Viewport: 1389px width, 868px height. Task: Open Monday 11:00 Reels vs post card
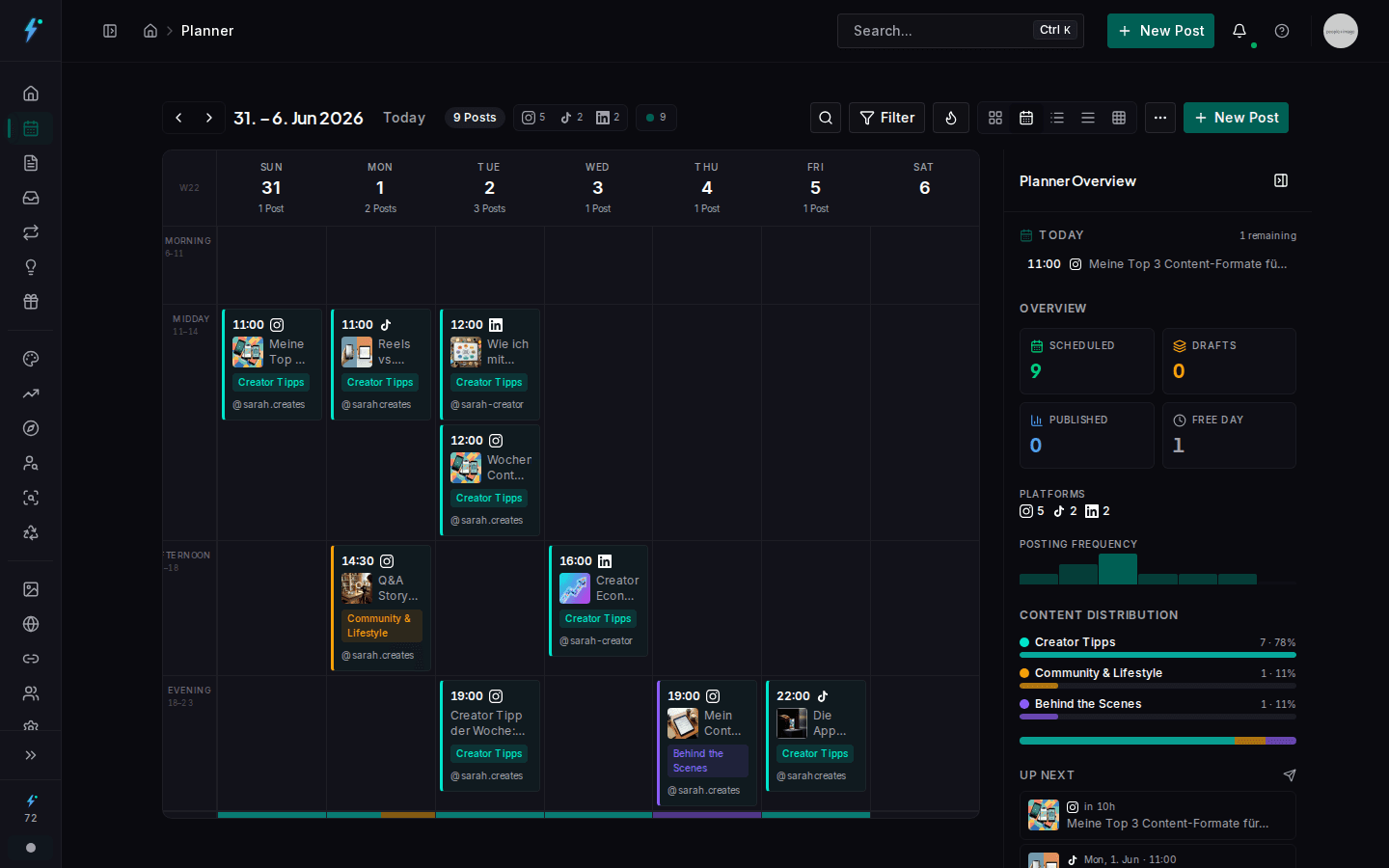(x=381, y=365)
